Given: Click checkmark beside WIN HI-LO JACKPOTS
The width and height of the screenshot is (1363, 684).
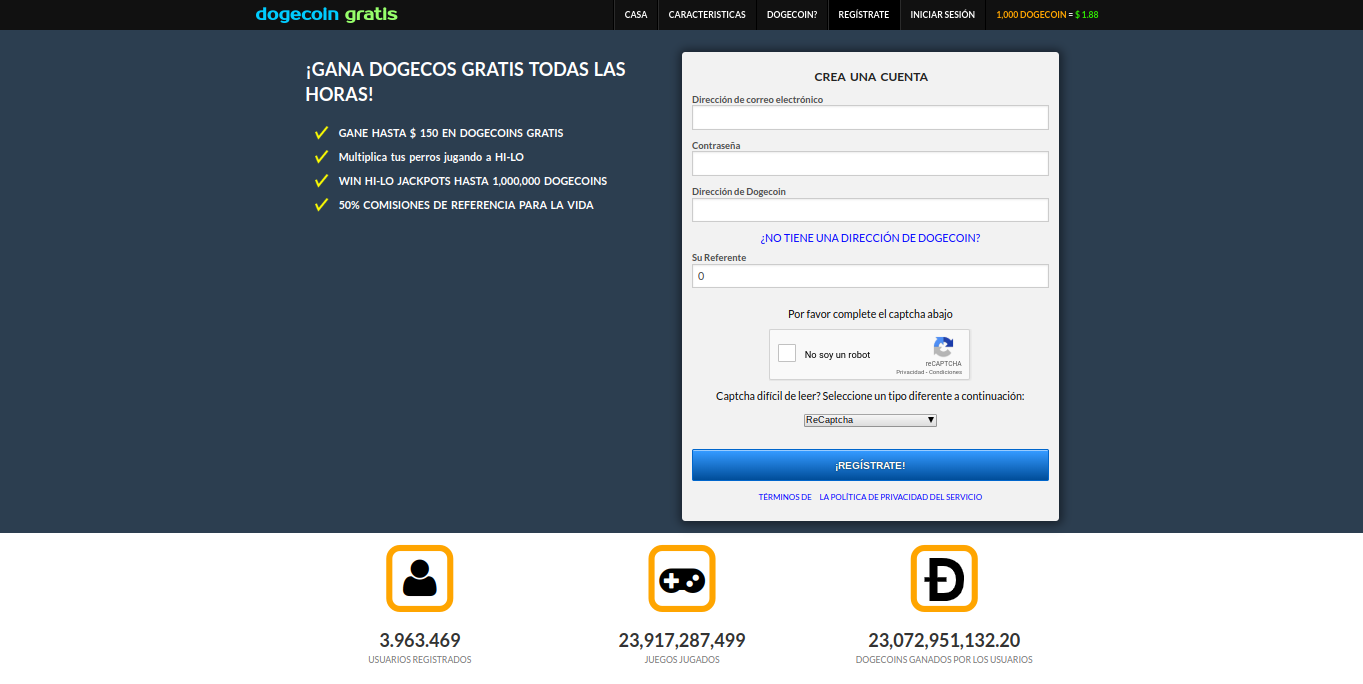Looking at the screenshot, I should point(321,181).
